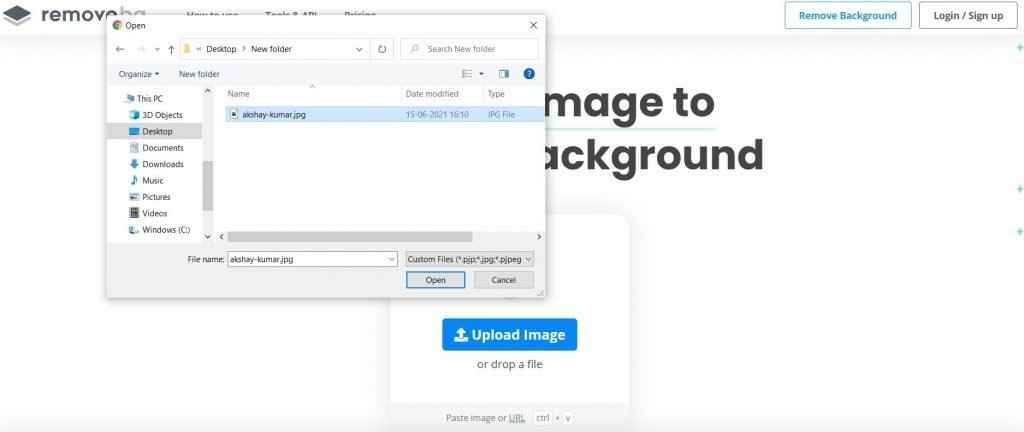Close the Open dialog with X
The width and height of the screenshot is (1024, 432).
534,25
